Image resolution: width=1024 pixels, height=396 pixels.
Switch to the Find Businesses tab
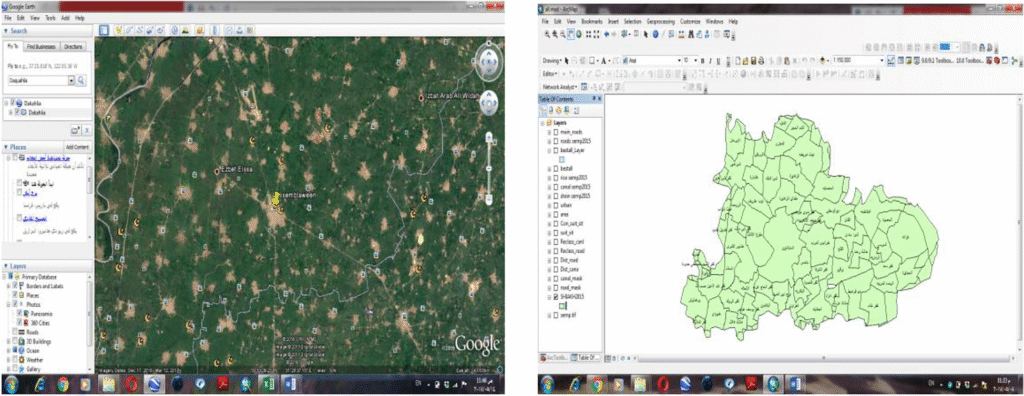(42, 47)
